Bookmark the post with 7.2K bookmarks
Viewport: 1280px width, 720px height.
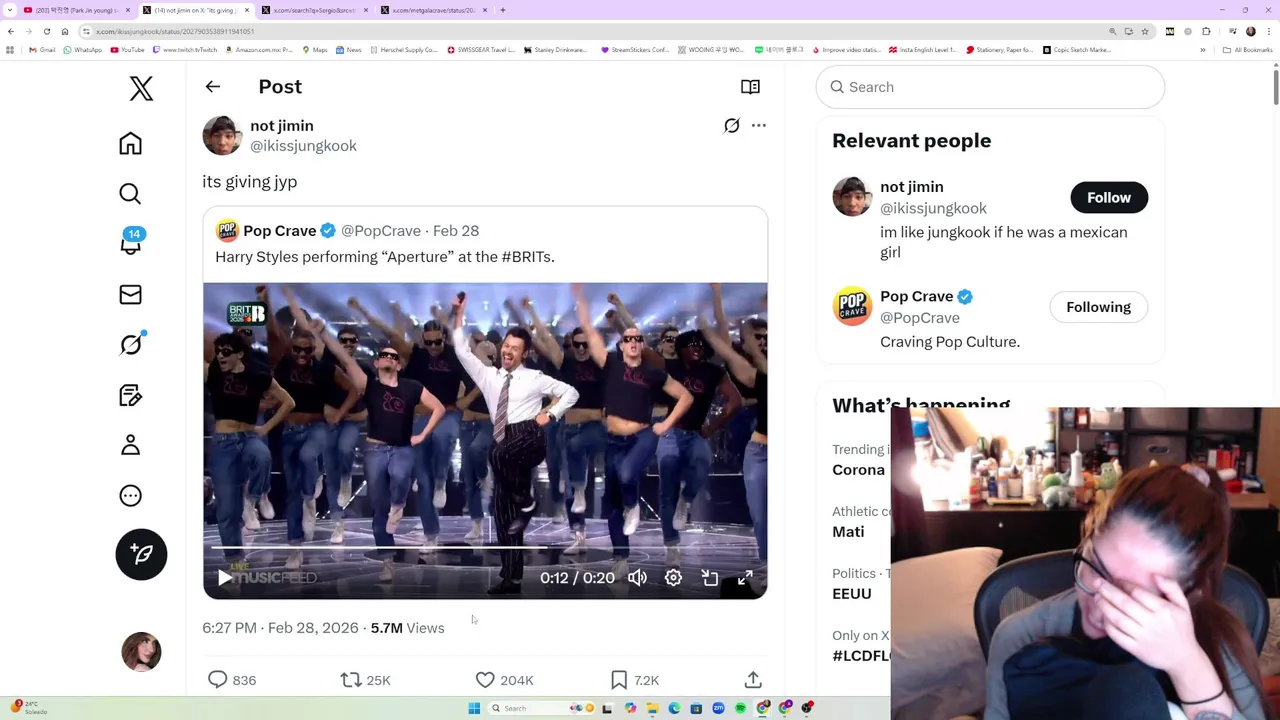634,680
